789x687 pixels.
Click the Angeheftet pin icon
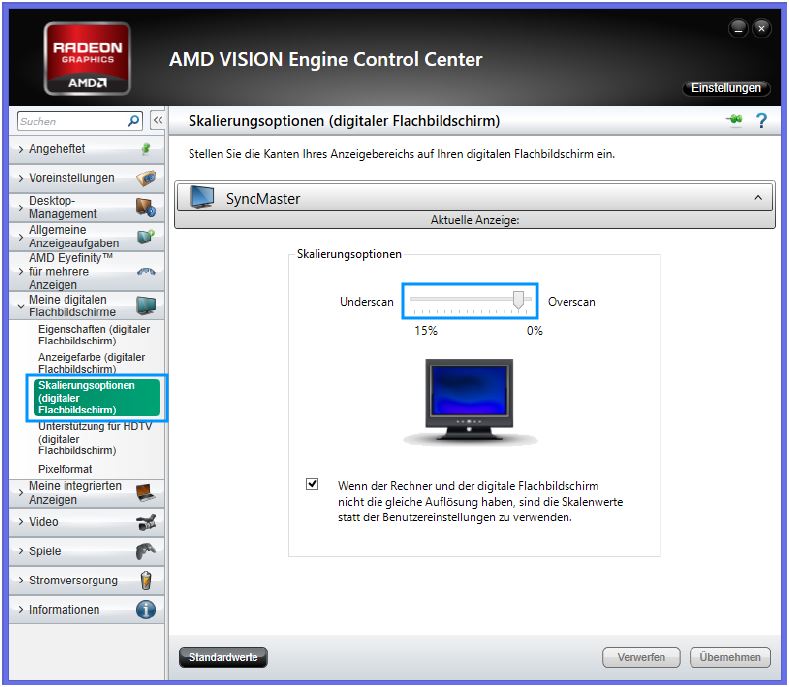click(x=145, y=149)
